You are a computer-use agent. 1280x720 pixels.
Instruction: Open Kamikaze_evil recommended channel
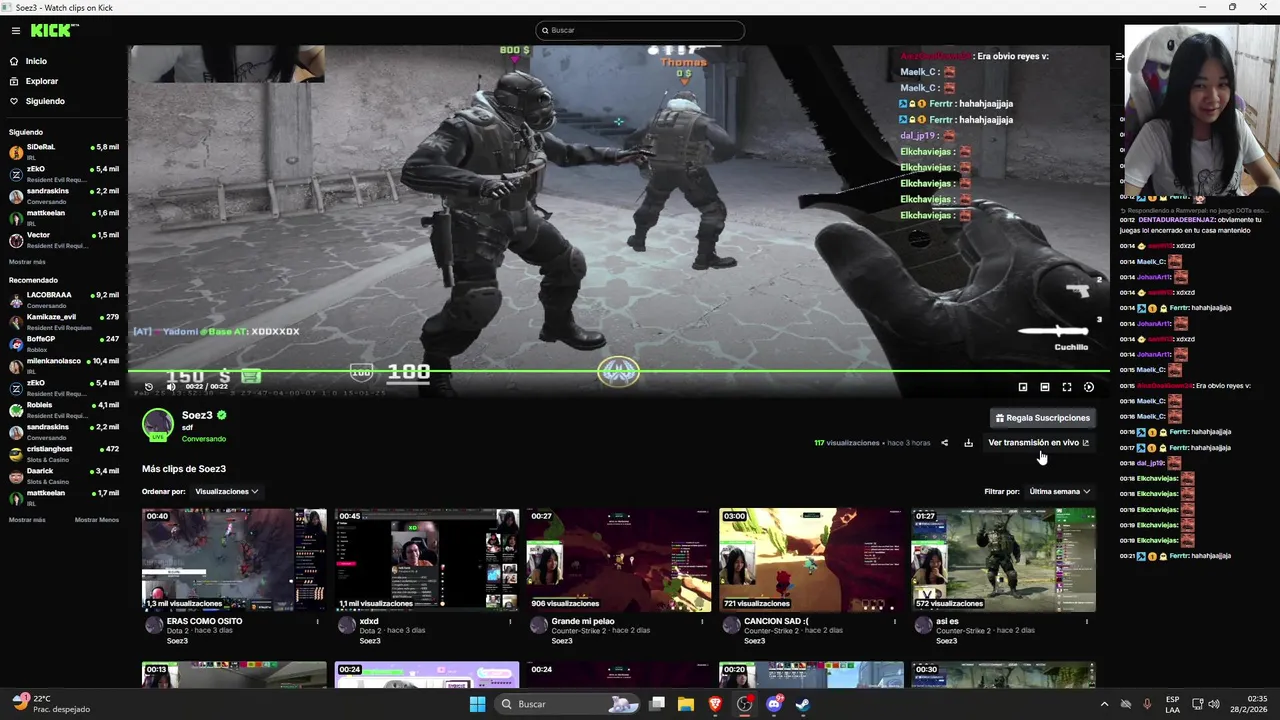[x=63, y=321]
